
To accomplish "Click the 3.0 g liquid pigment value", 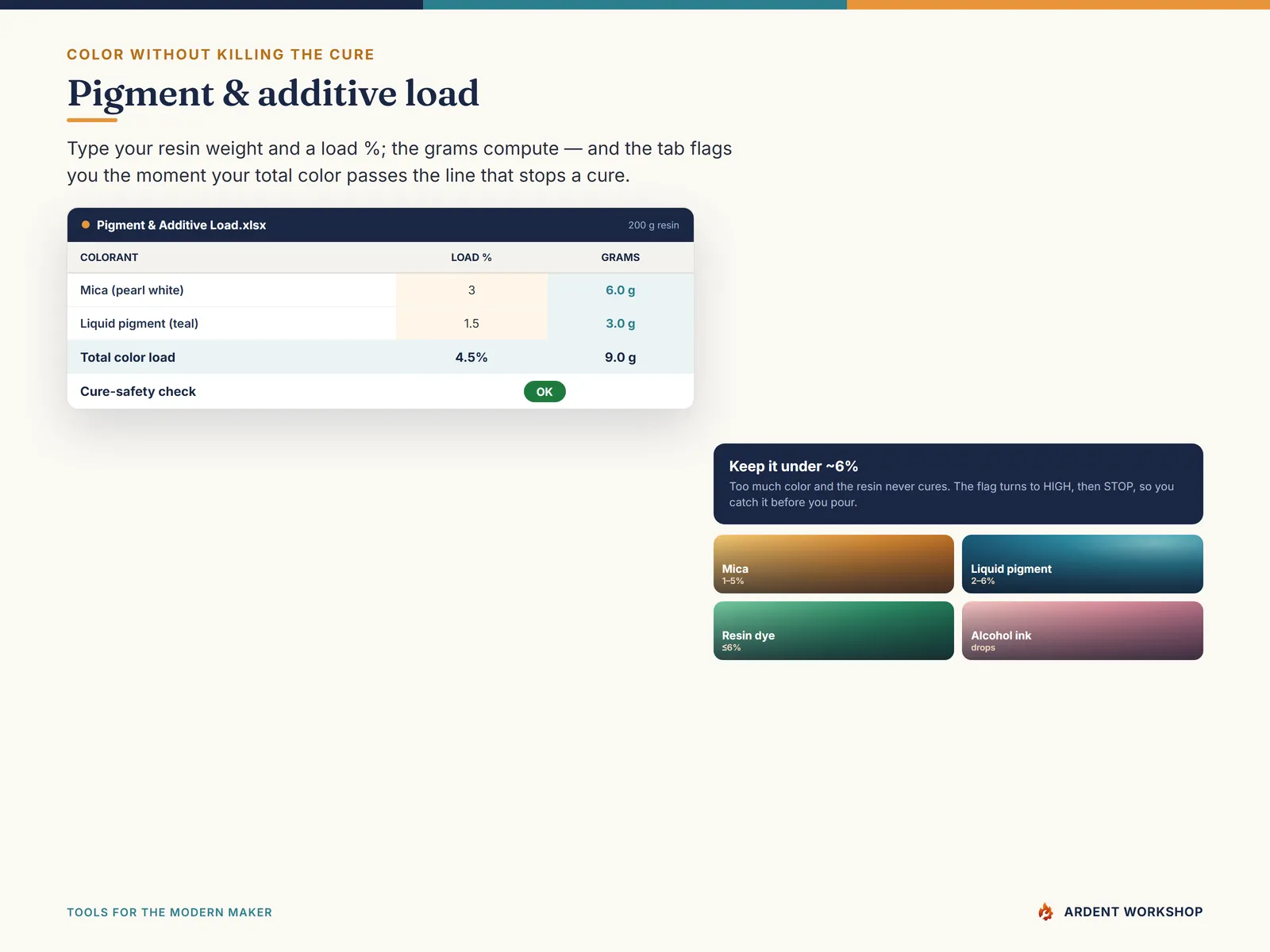I will pos(621,324).
